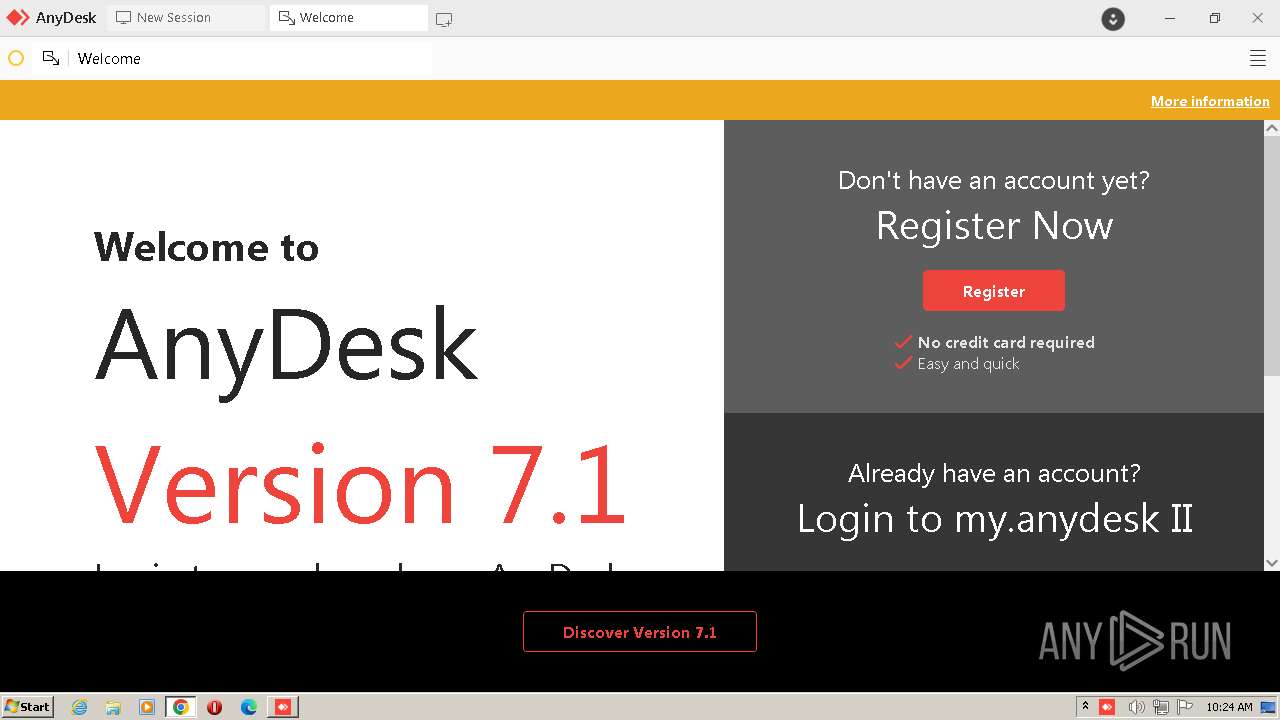This screenshot has width=1280, height=720.
Task: Click red 'Version 7.1' headline text
Action: coord(360,485)
